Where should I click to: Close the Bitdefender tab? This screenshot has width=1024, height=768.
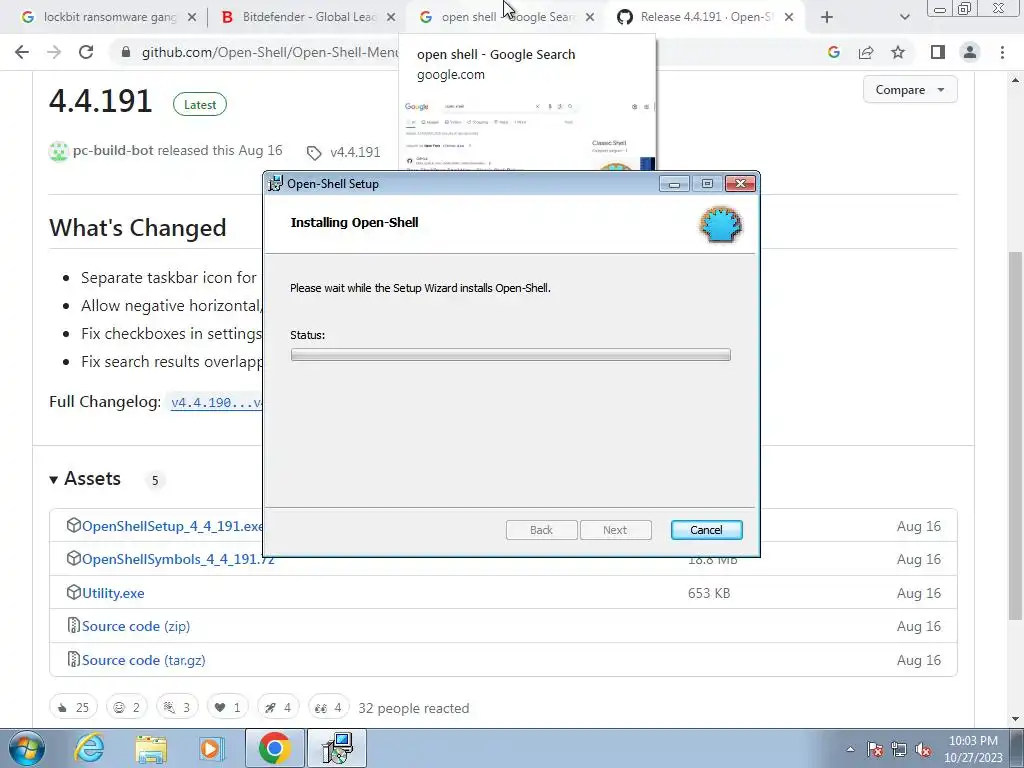click(x=391, y=18)
